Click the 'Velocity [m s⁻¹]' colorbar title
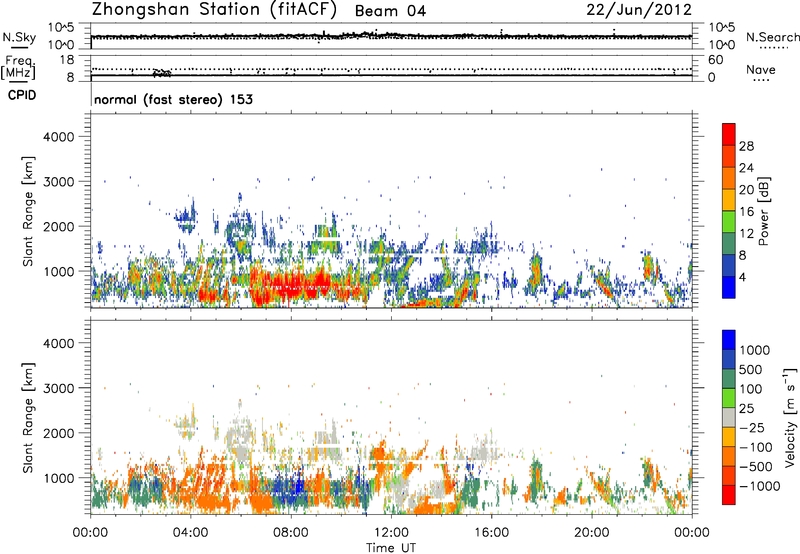 (790, 417)
